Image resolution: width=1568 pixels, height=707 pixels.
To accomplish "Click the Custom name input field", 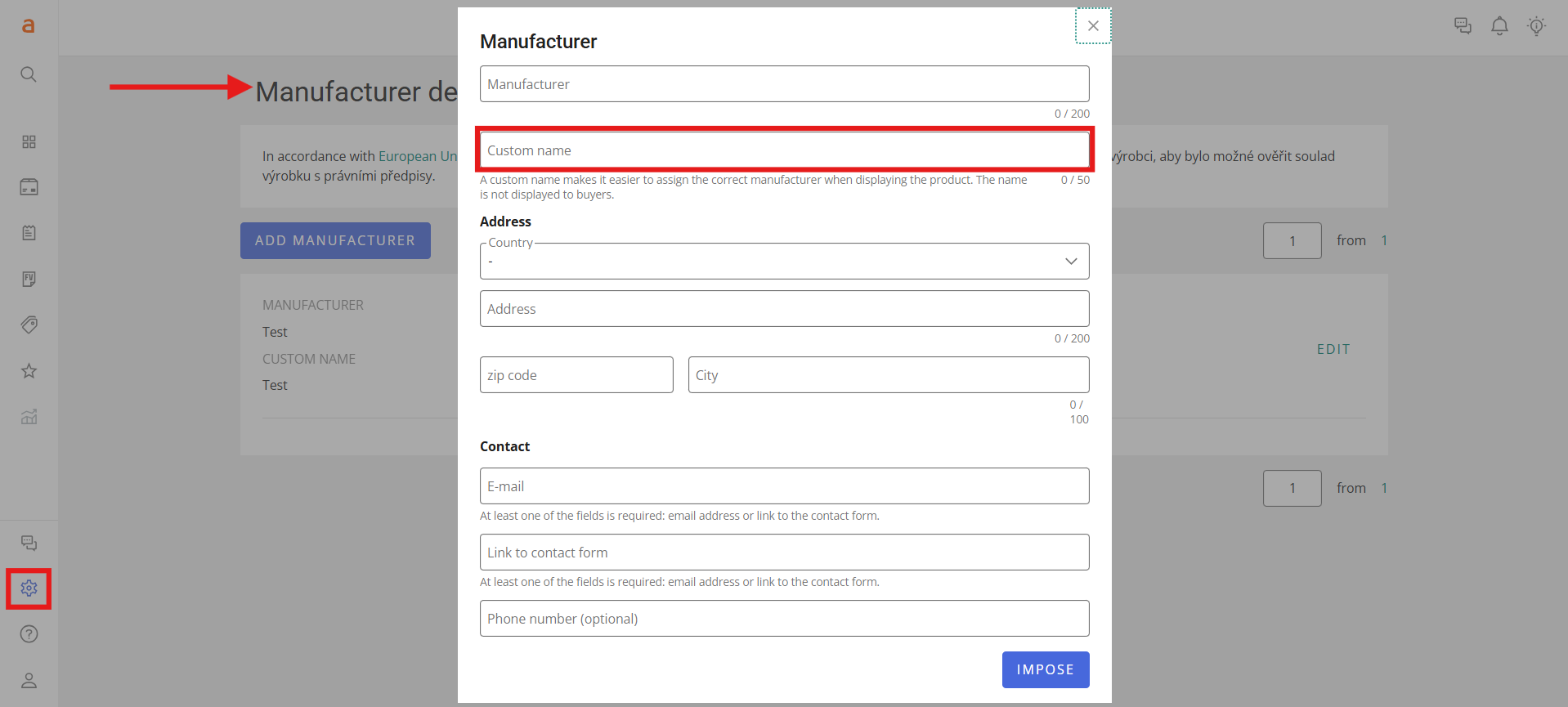I will pos(784,150).
